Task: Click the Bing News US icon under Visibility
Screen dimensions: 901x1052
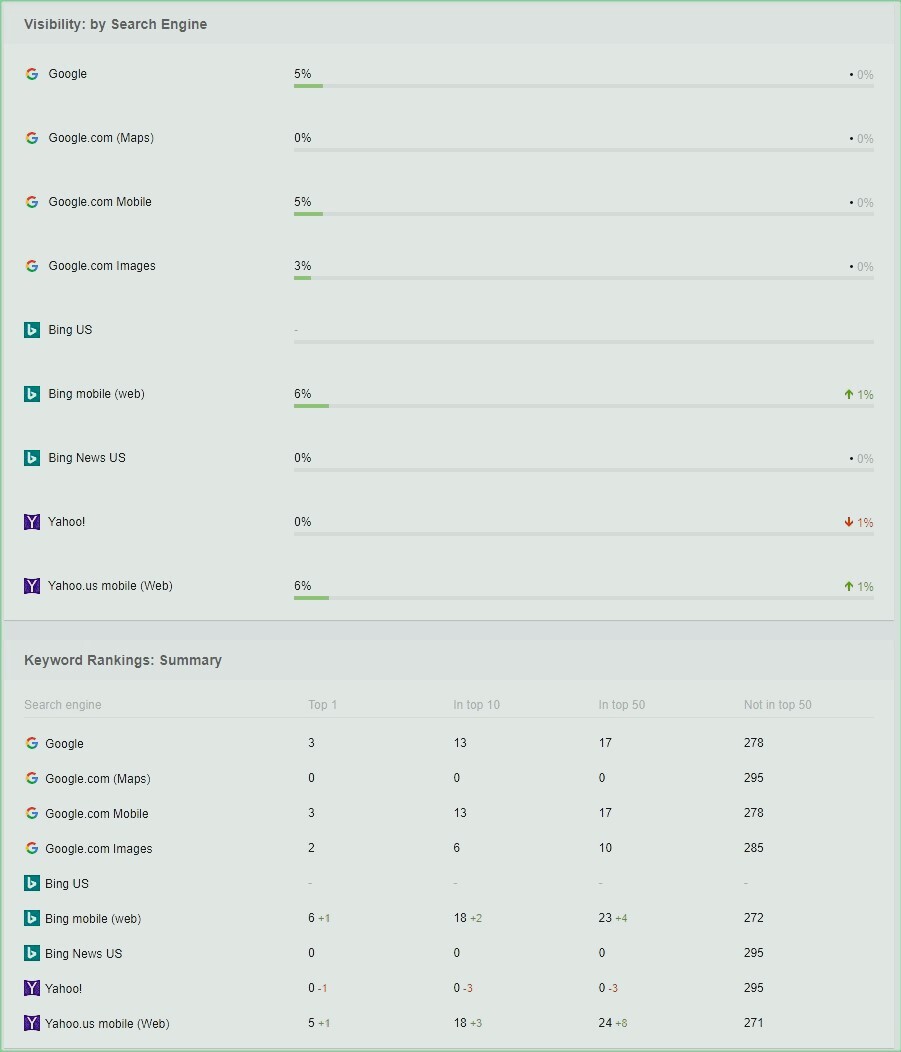Action: click(x=32, y=458)
